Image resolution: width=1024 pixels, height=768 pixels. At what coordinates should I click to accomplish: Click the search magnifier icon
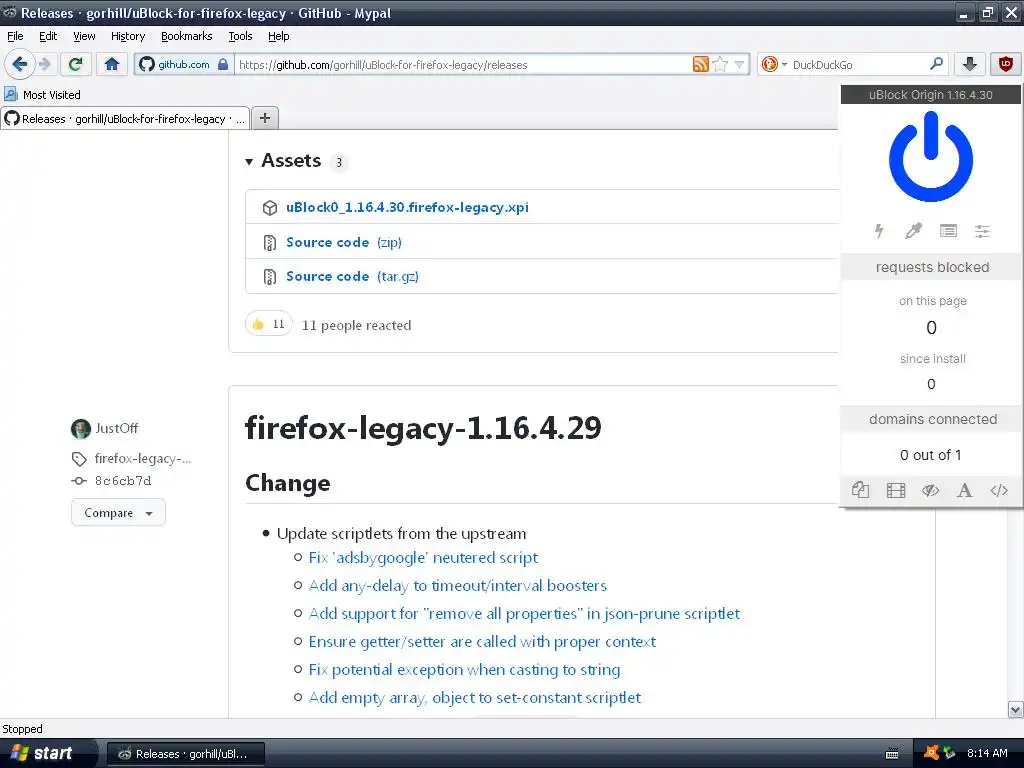pyautogui.click(x=936, y=64)
